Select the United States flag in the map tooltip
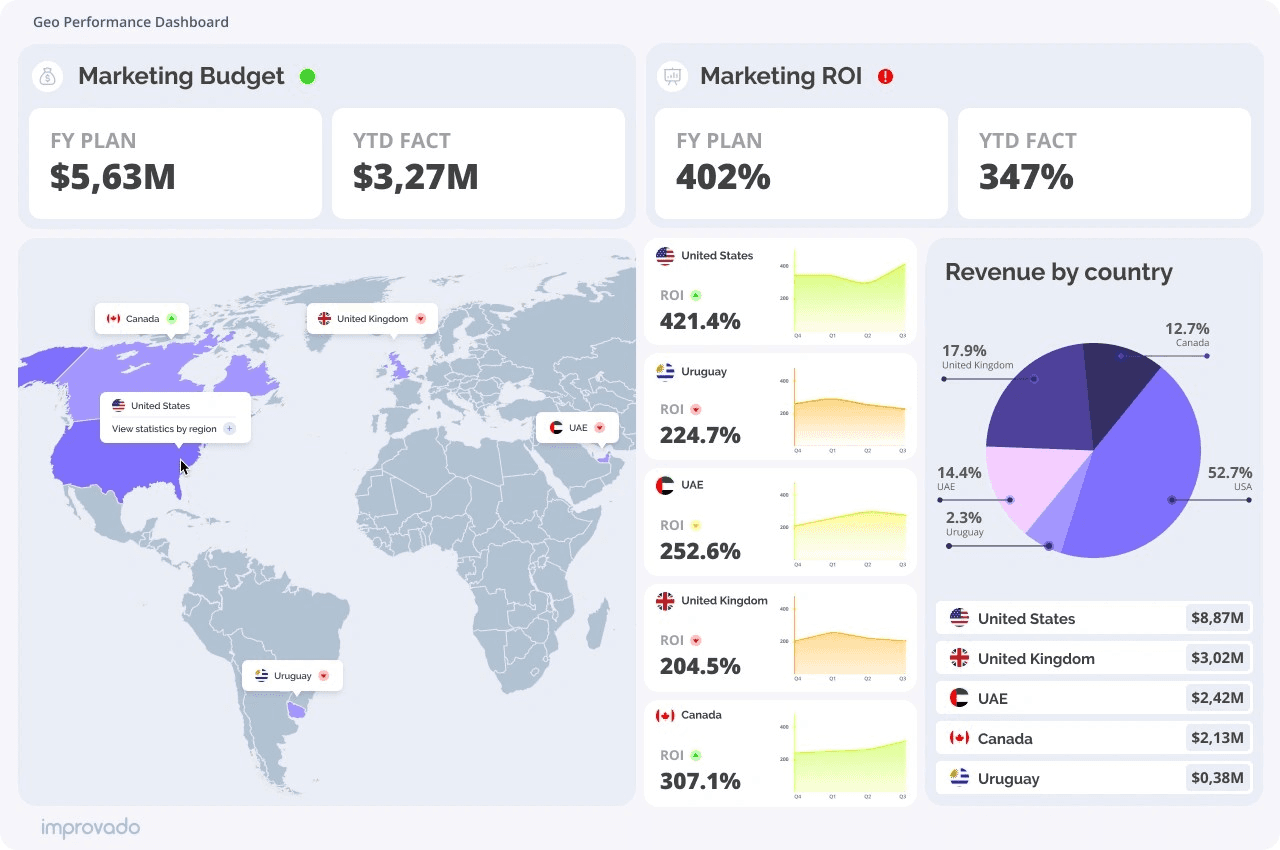The width and height of the screenshot is (1280, 850). point(119,406)
